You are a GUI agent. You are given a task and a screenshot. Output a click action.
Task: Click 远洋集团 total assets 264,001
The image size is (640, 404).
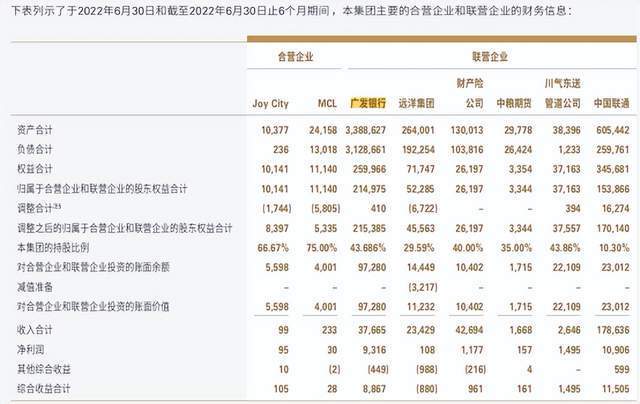[x=418, y=130]
